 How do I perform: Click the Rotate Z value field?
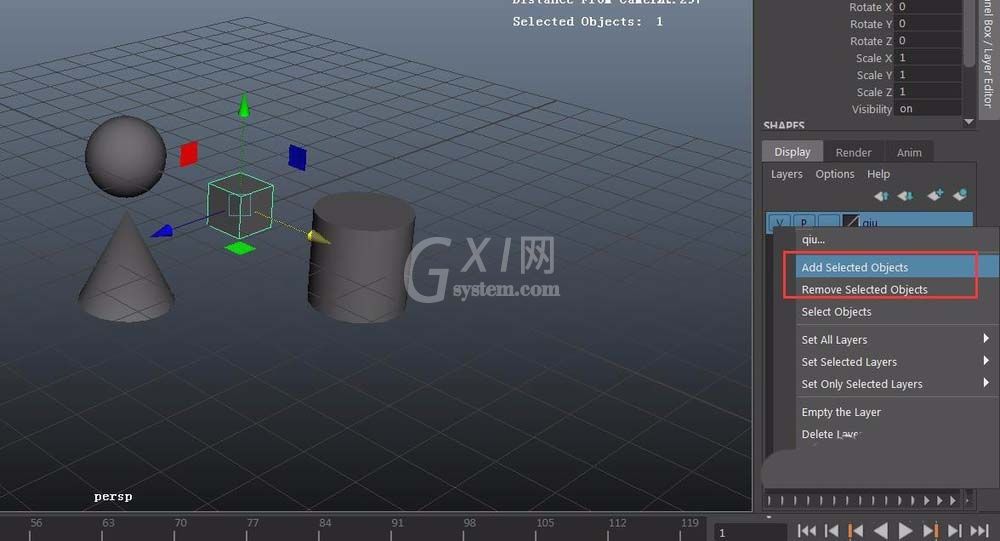(929, 41)
